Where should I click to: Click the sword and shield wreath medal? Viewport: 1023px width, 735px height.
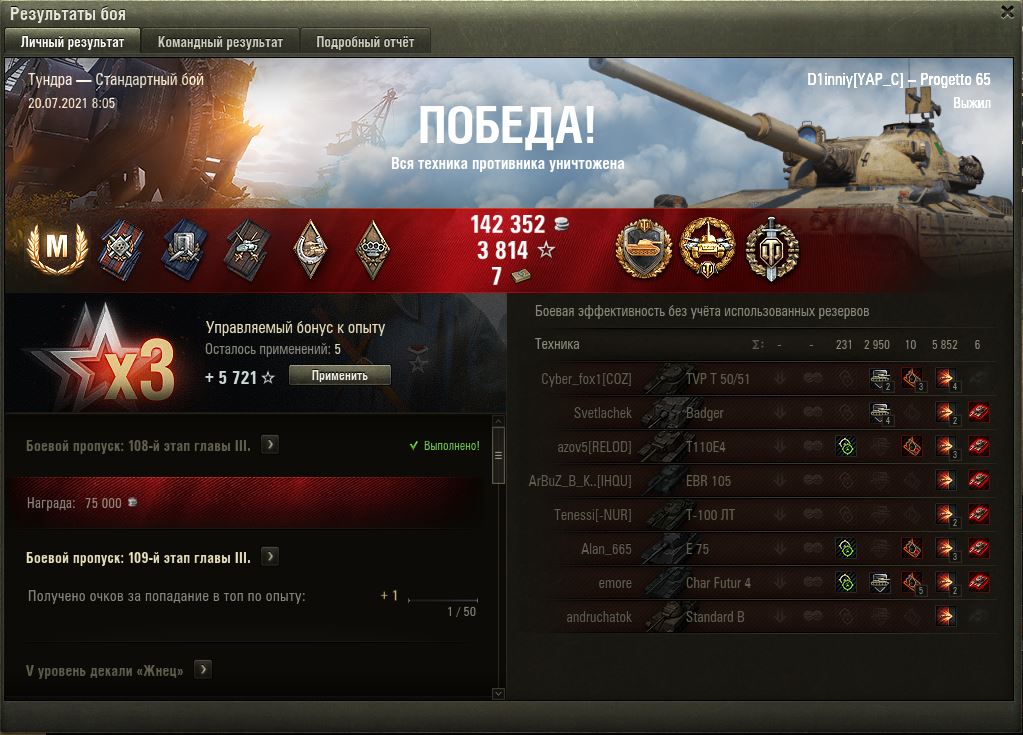(771, 249)
